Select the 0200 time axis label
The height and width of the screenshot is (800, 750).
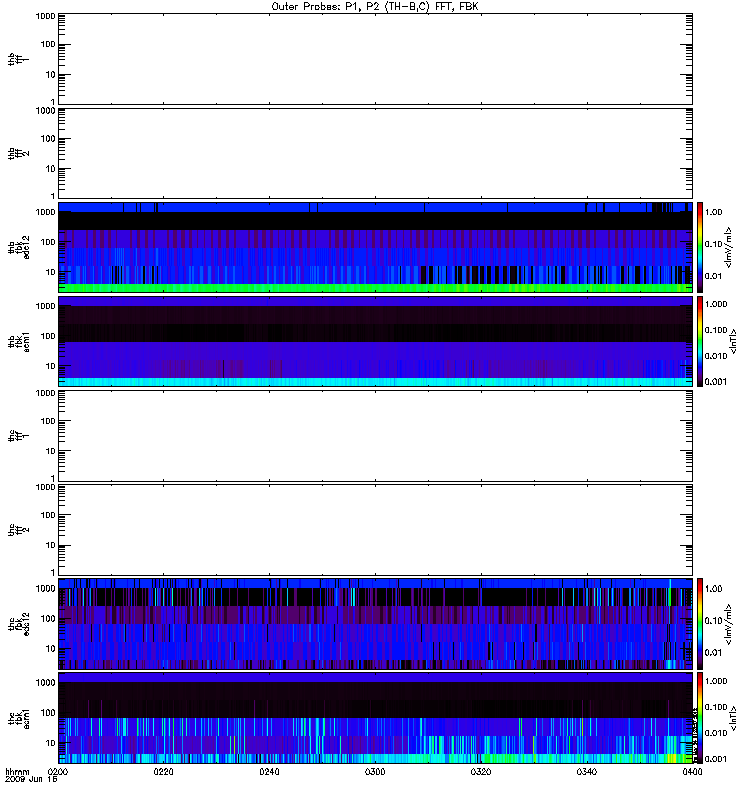coord(58,771)
